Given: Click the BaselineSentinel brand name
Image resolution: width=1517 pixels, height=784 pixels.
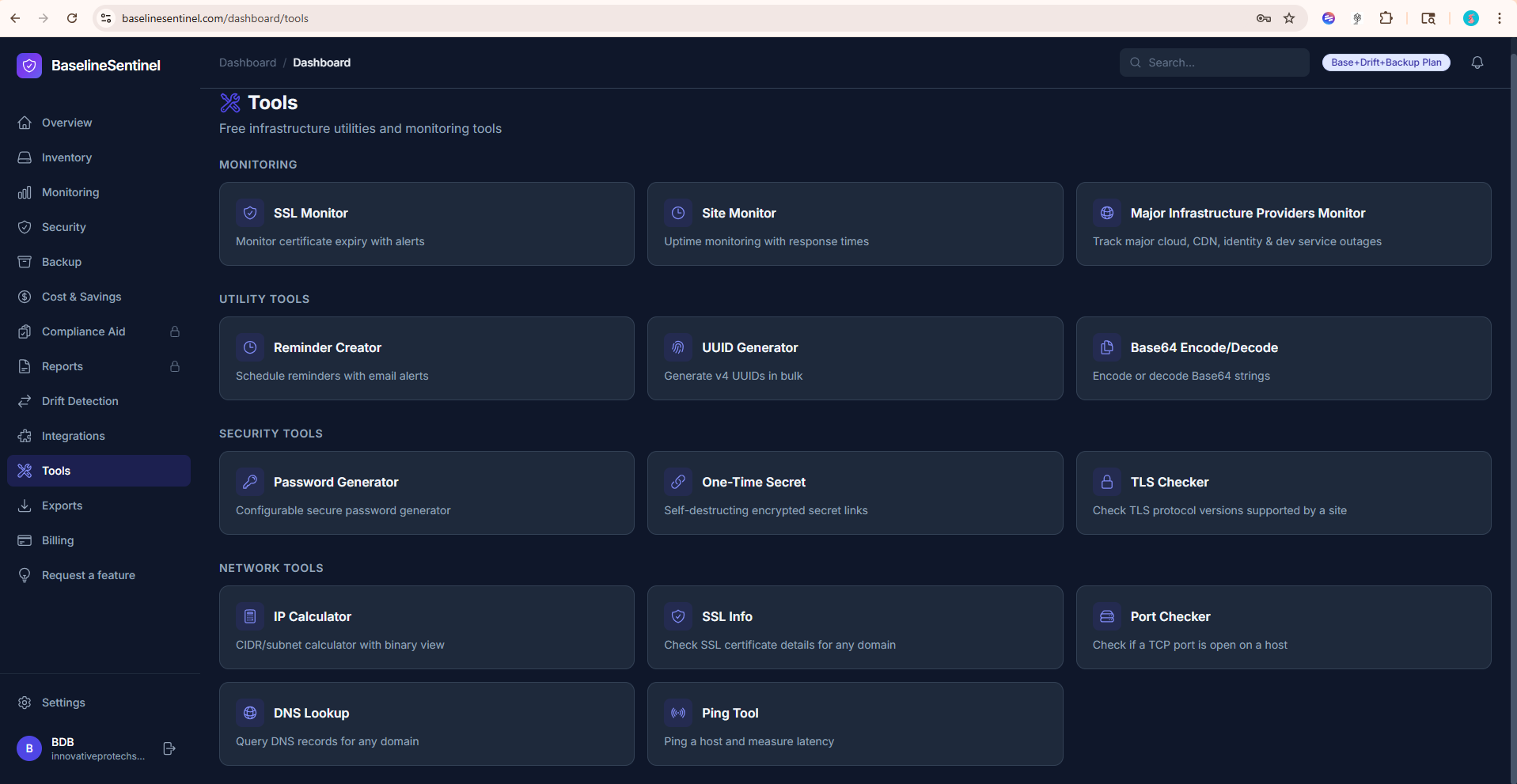Looking at the screenshot, I should click(x=106, y=66).
